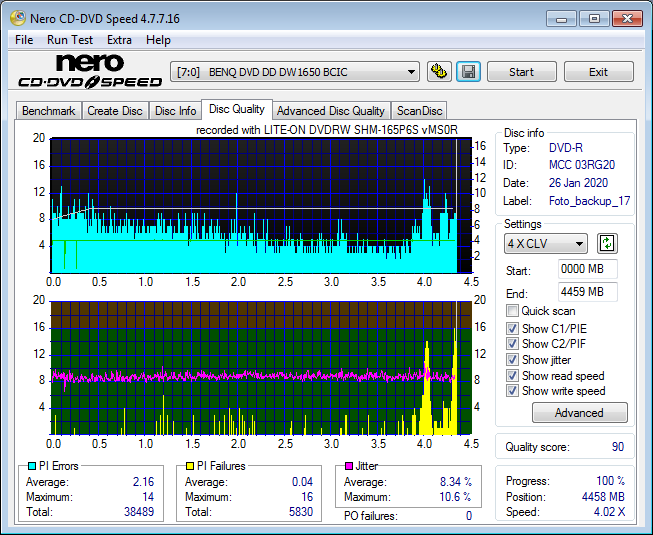Click the Start MB input field

(587, 269)
